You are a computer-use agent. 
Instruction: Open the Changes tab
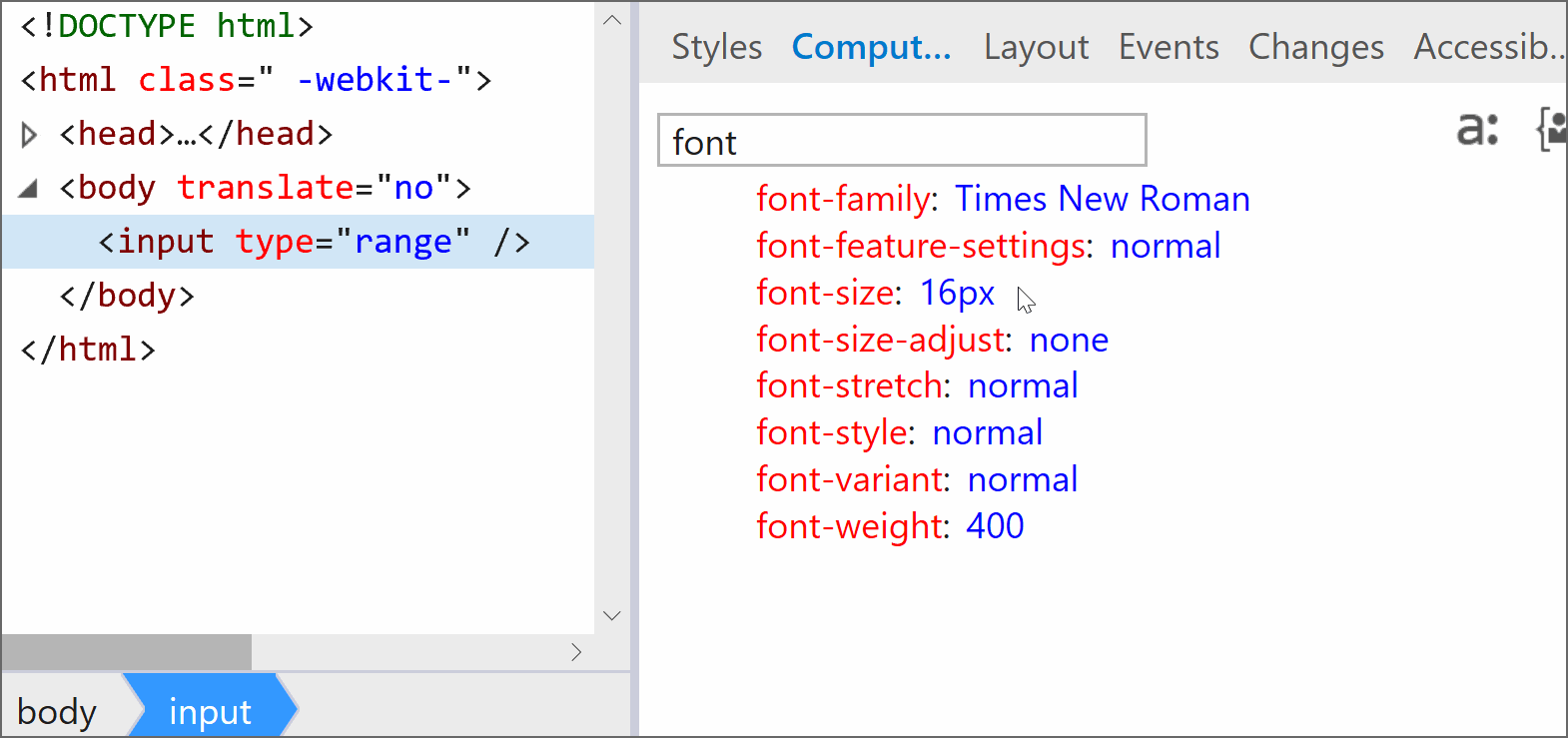[x=1315, y=47]
